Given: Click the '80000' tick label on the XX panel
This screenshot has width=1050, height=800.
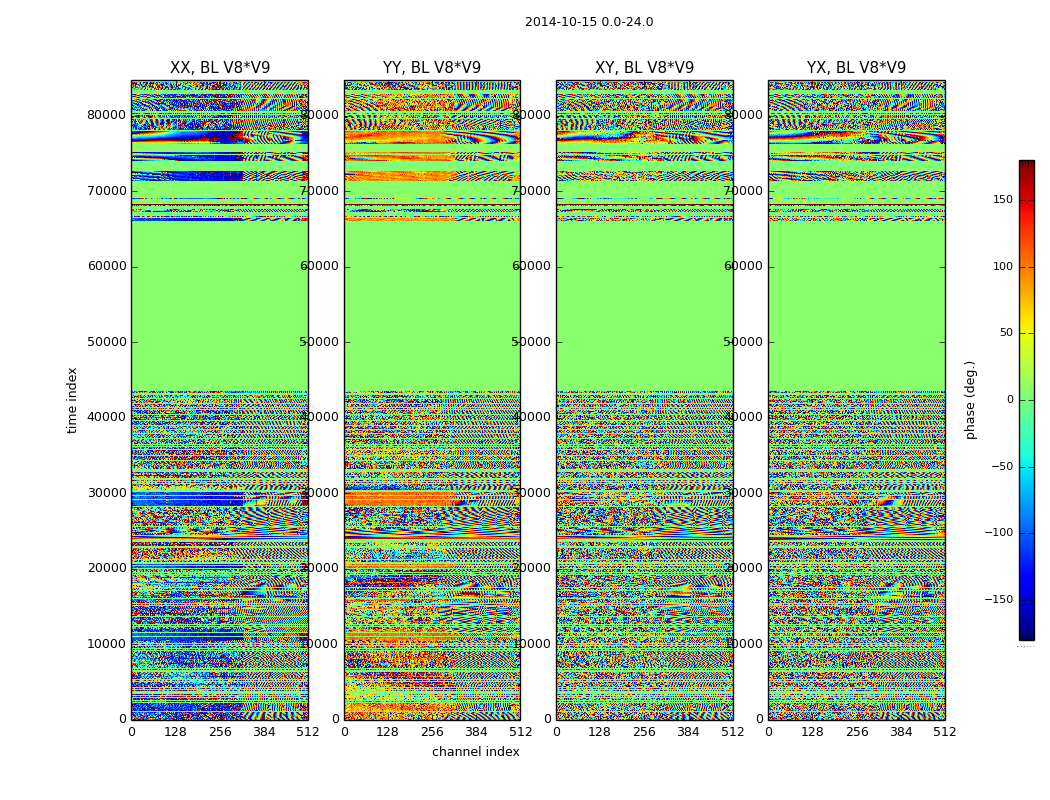Looking at the screenshot, I should point(106,115).
